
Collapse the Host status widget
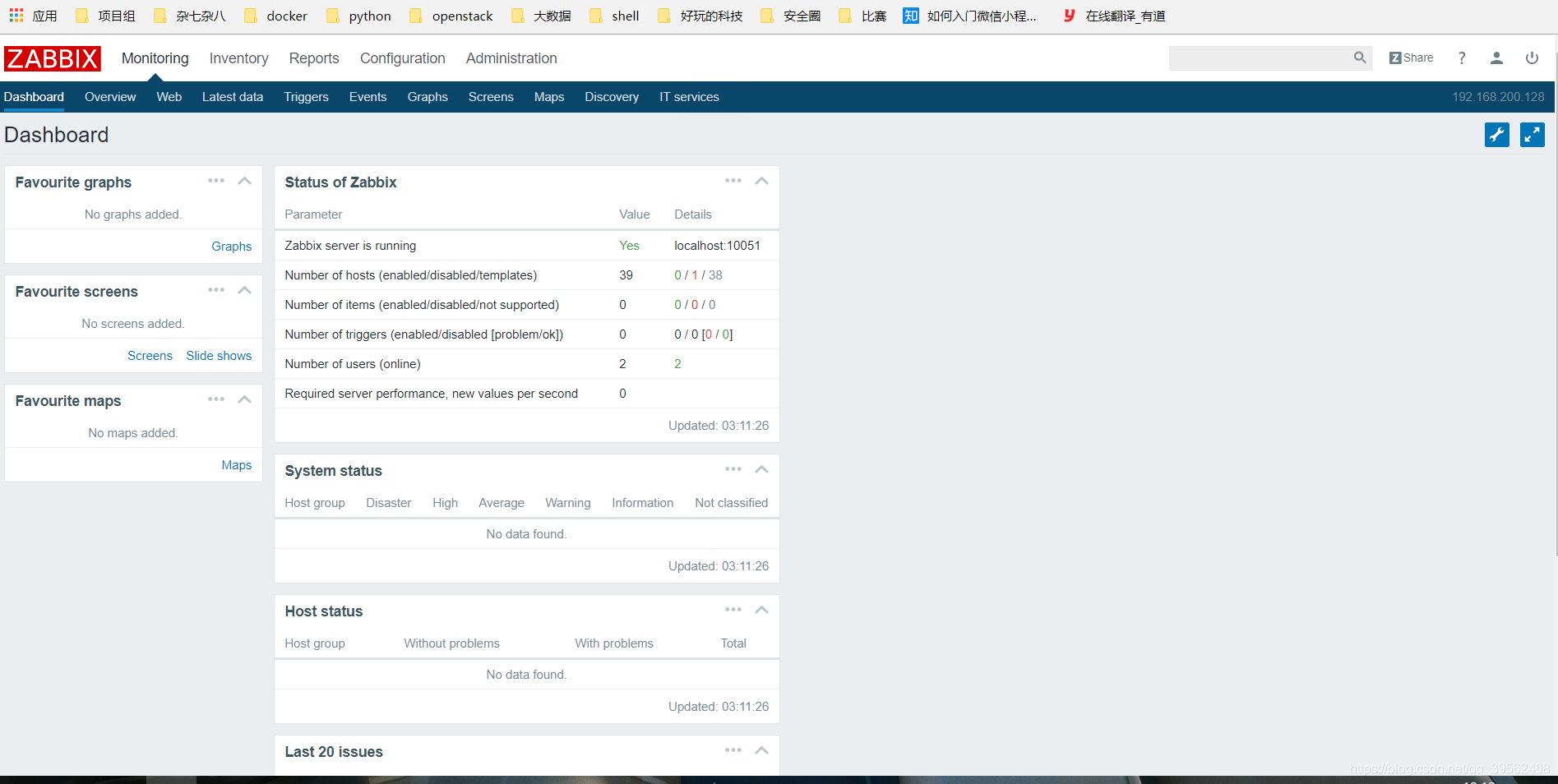[x=761, y=610]
